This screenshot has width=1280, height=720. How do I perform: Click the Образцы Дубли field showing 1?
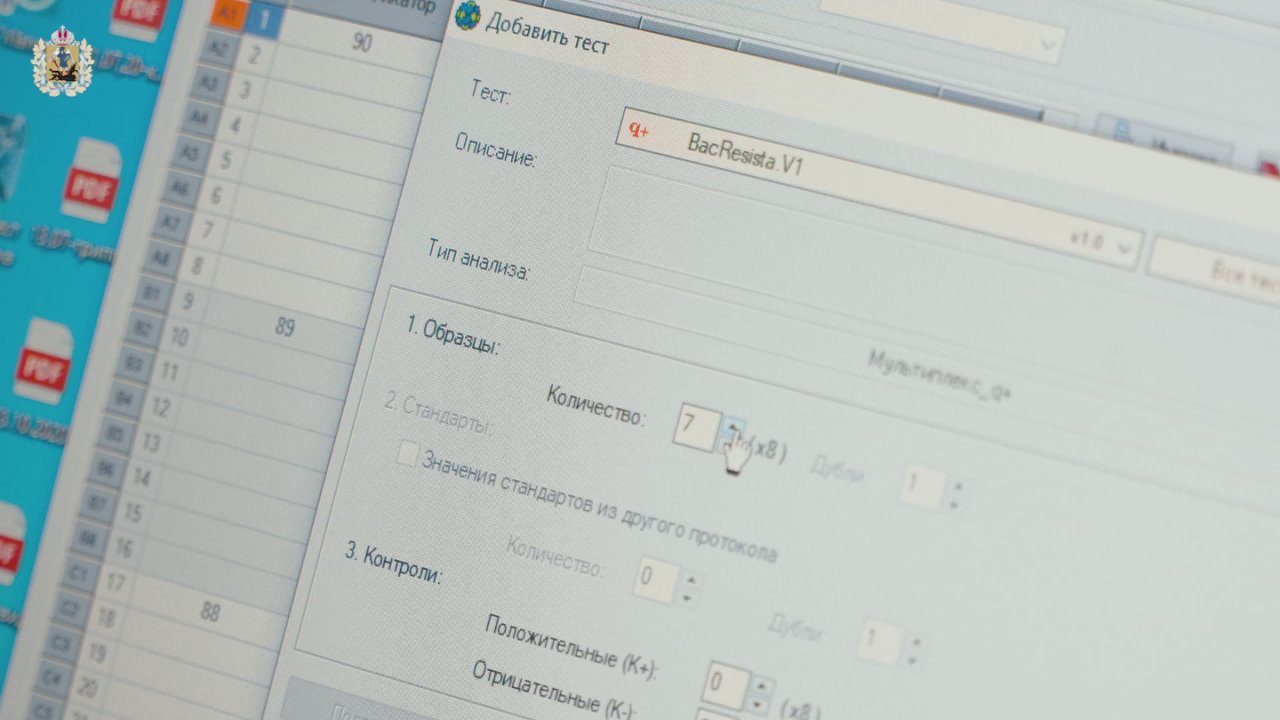(922, 488)
